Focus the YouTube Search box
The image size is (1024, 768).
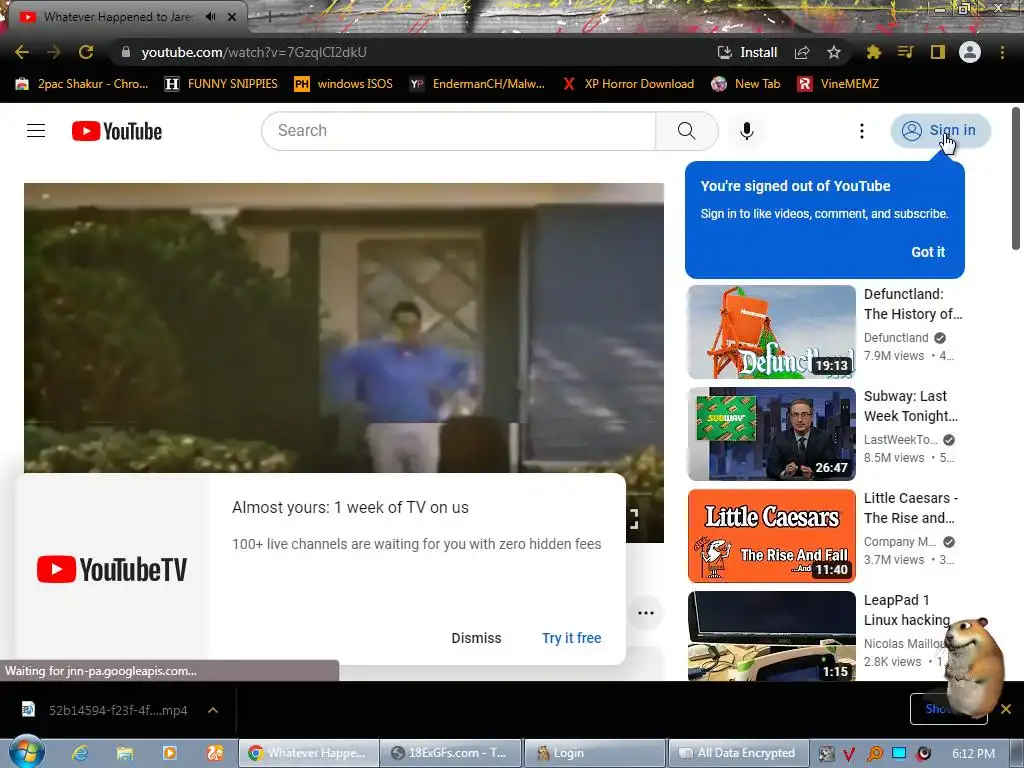(458, 131)
